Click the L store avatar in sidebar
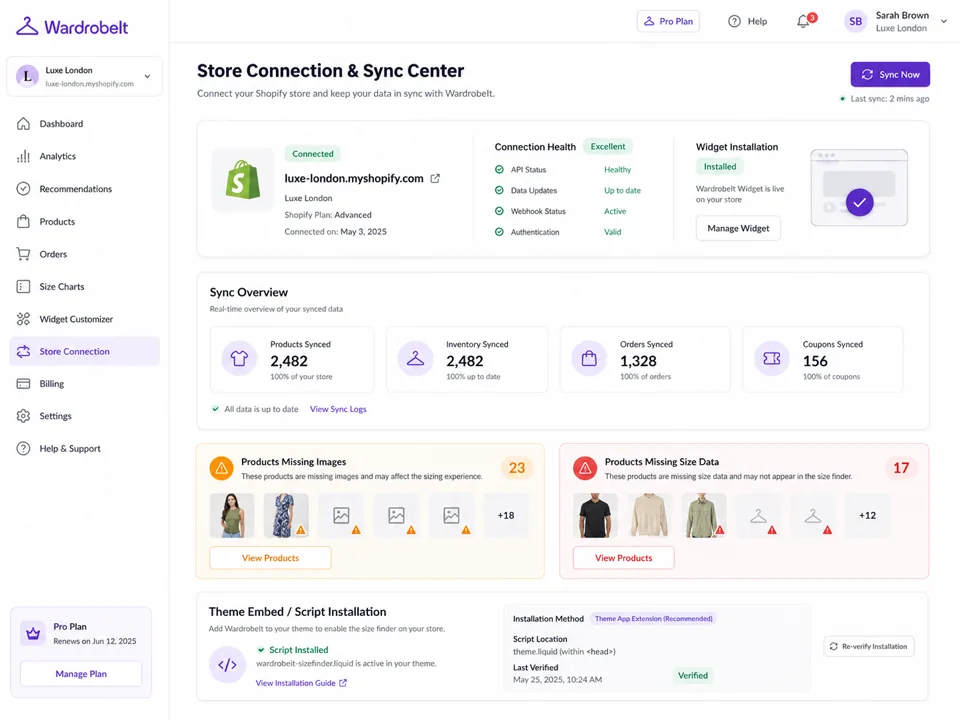960x720 pixels. [x=27, y=77]
